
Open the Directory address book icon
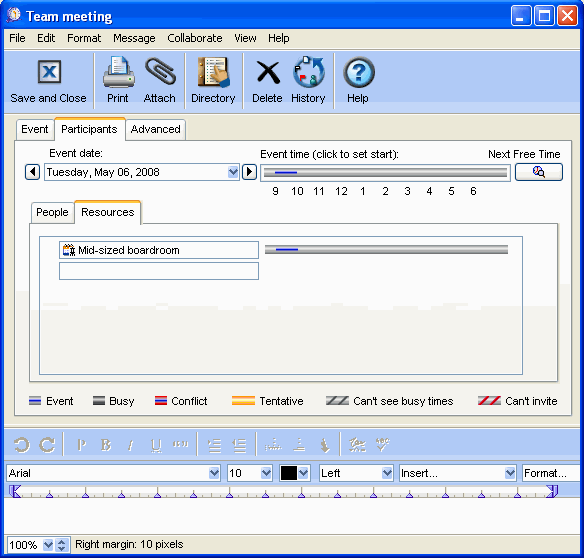[213, 72]
